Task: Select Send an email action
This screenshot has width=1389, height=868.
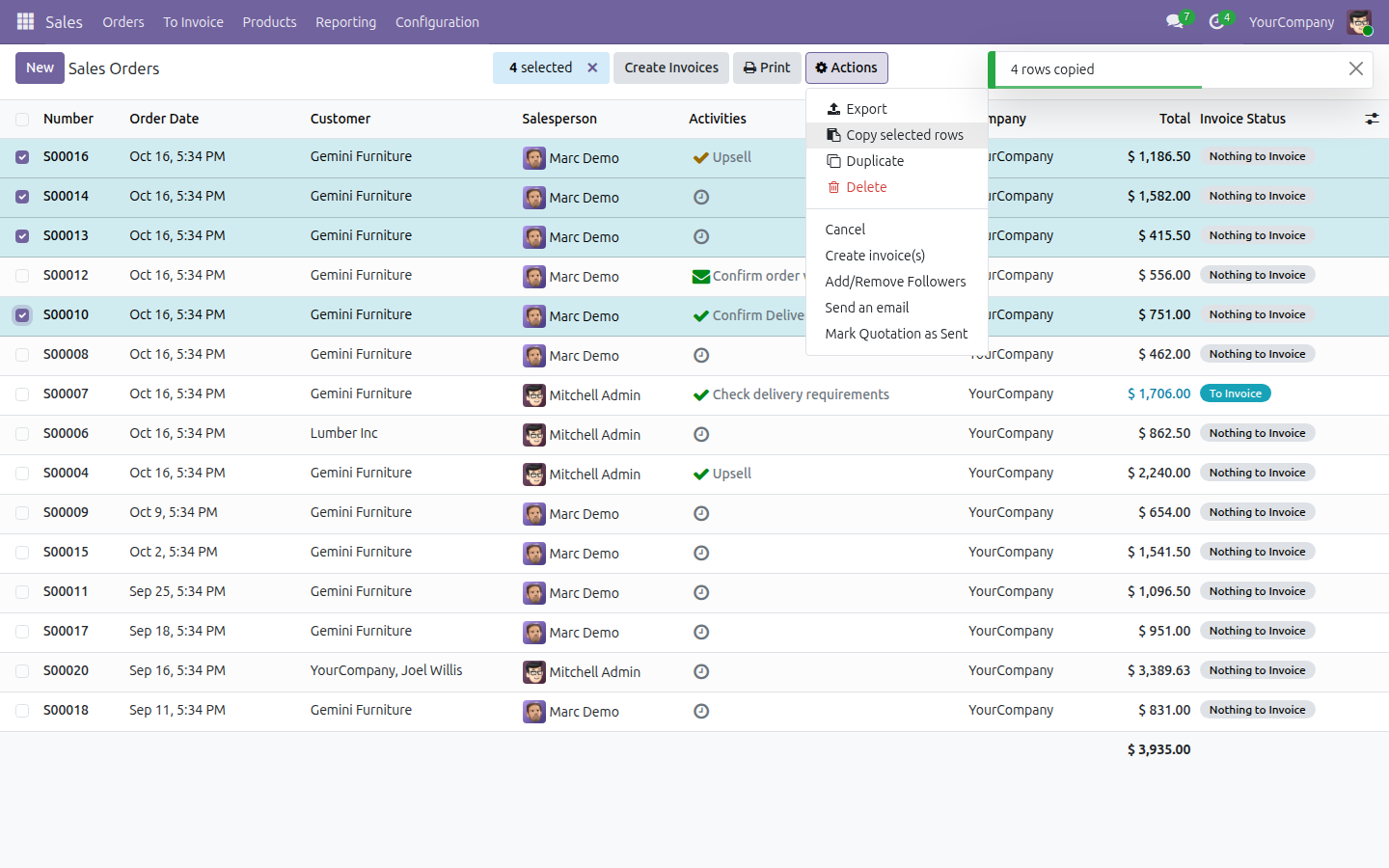Action: click(897, 308)
